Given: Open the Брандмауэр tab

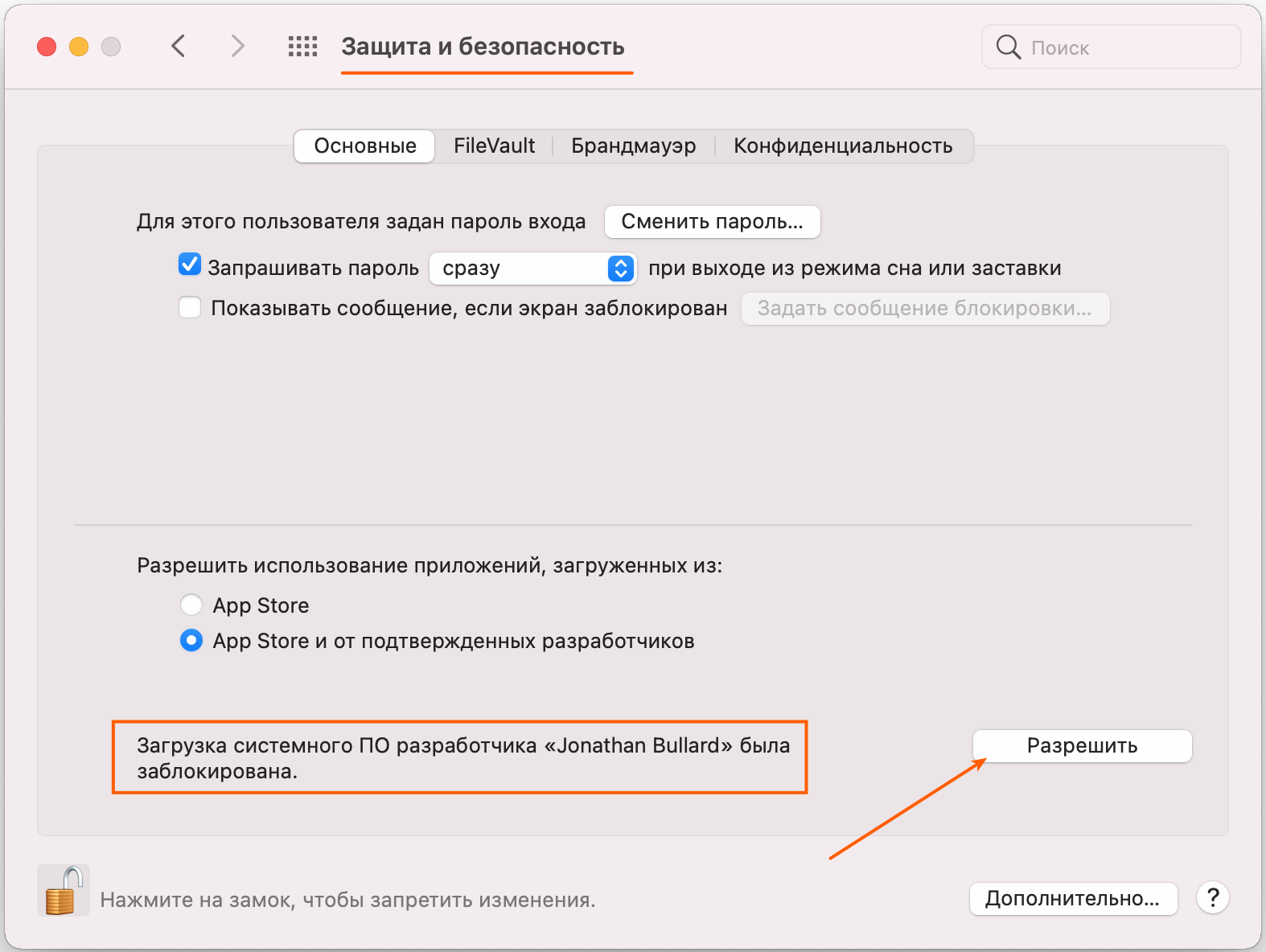Looking at the screenshot, I should pos(634,146).
